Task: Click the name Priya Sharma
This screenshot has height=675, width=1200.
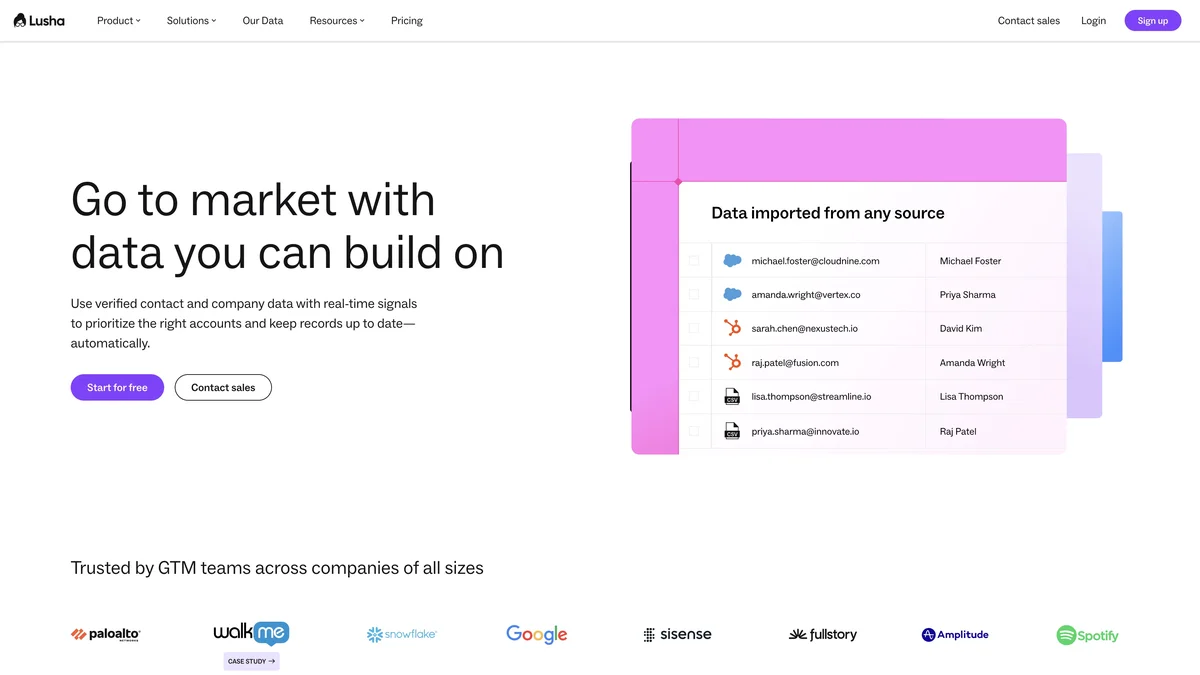Action: [967, 295]
